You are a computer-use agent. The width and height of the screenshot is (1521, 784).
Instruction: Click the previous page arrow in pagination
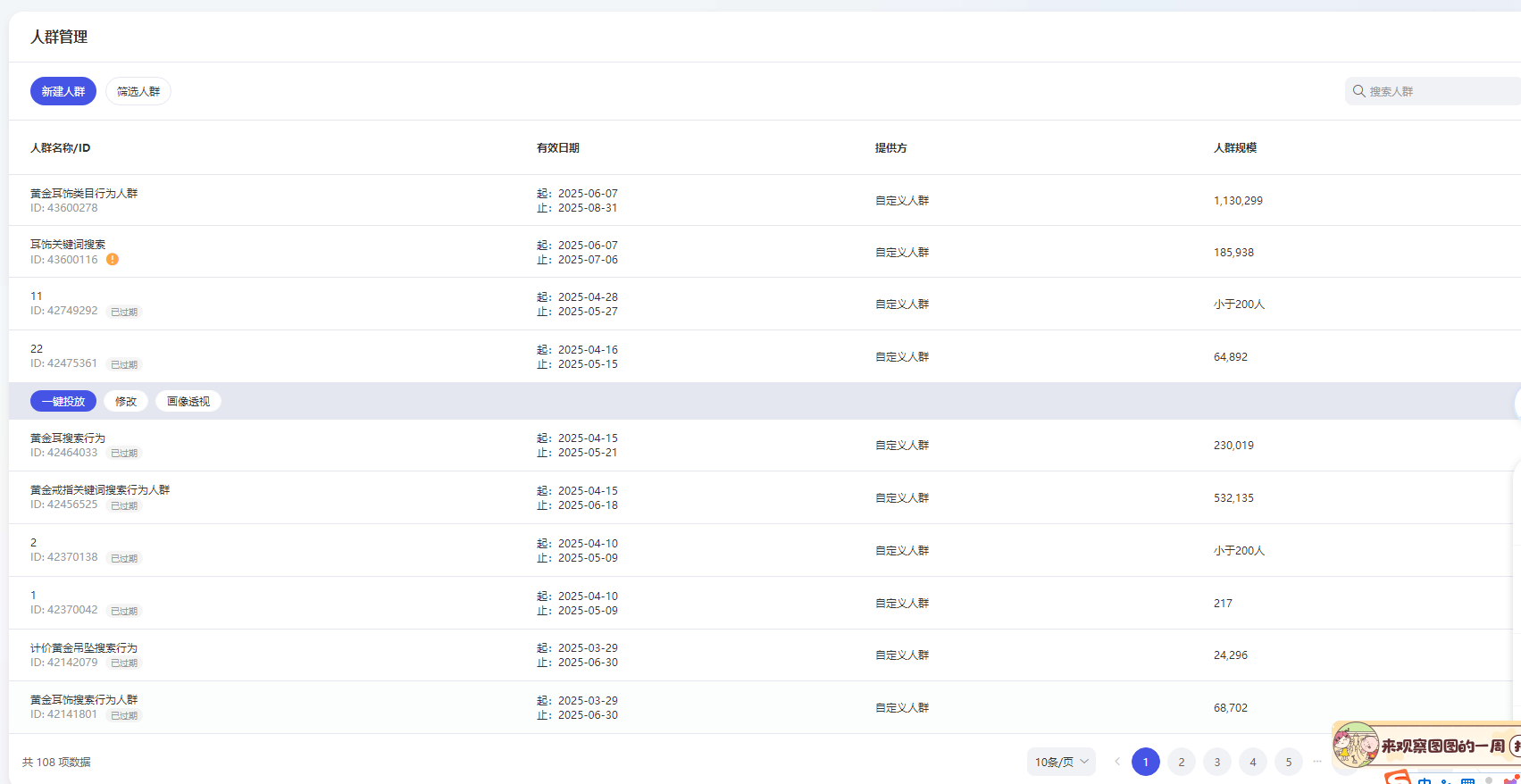1116,762
